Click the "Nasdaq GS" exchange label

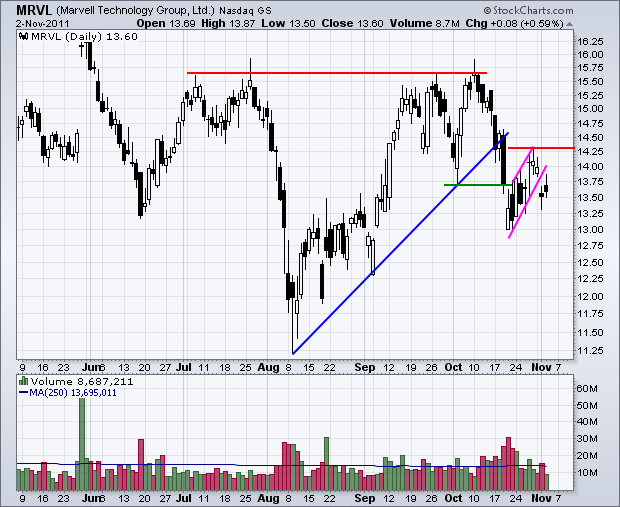[245, 11]
